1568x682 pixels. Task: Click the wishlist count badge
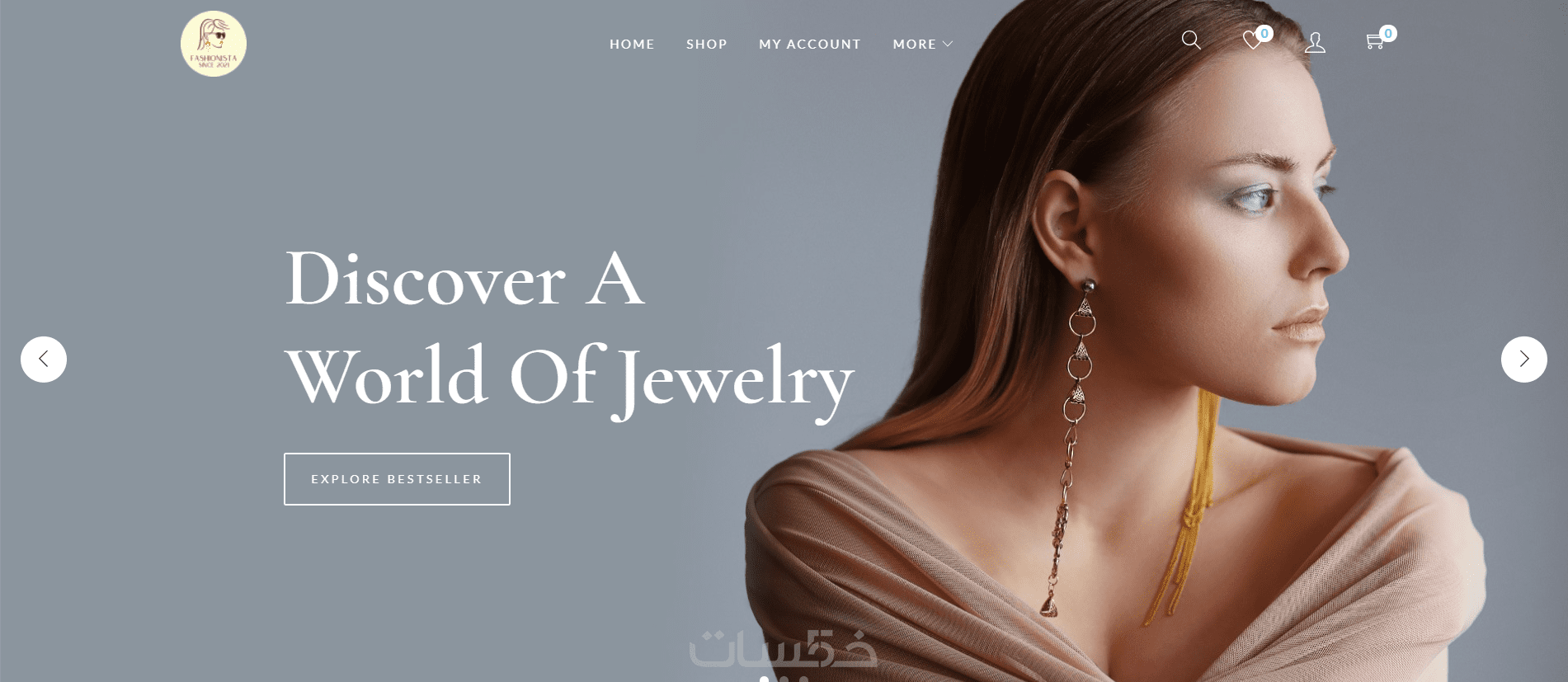(x=1264, y=34)
